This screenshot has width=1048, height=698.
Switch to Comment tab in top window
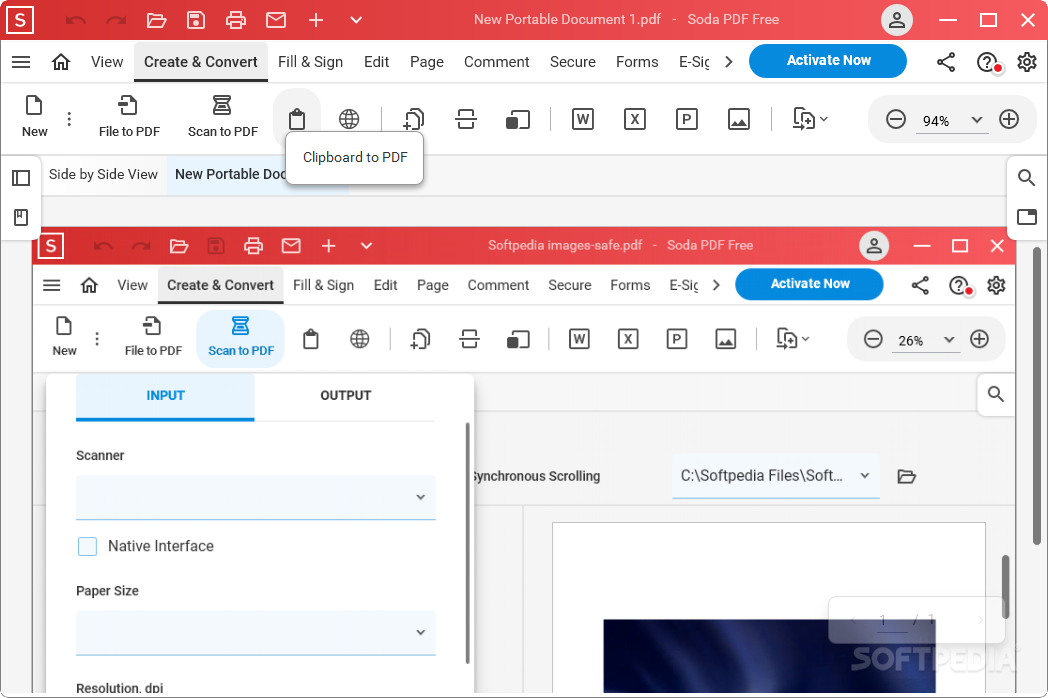[x=497, y=62]
